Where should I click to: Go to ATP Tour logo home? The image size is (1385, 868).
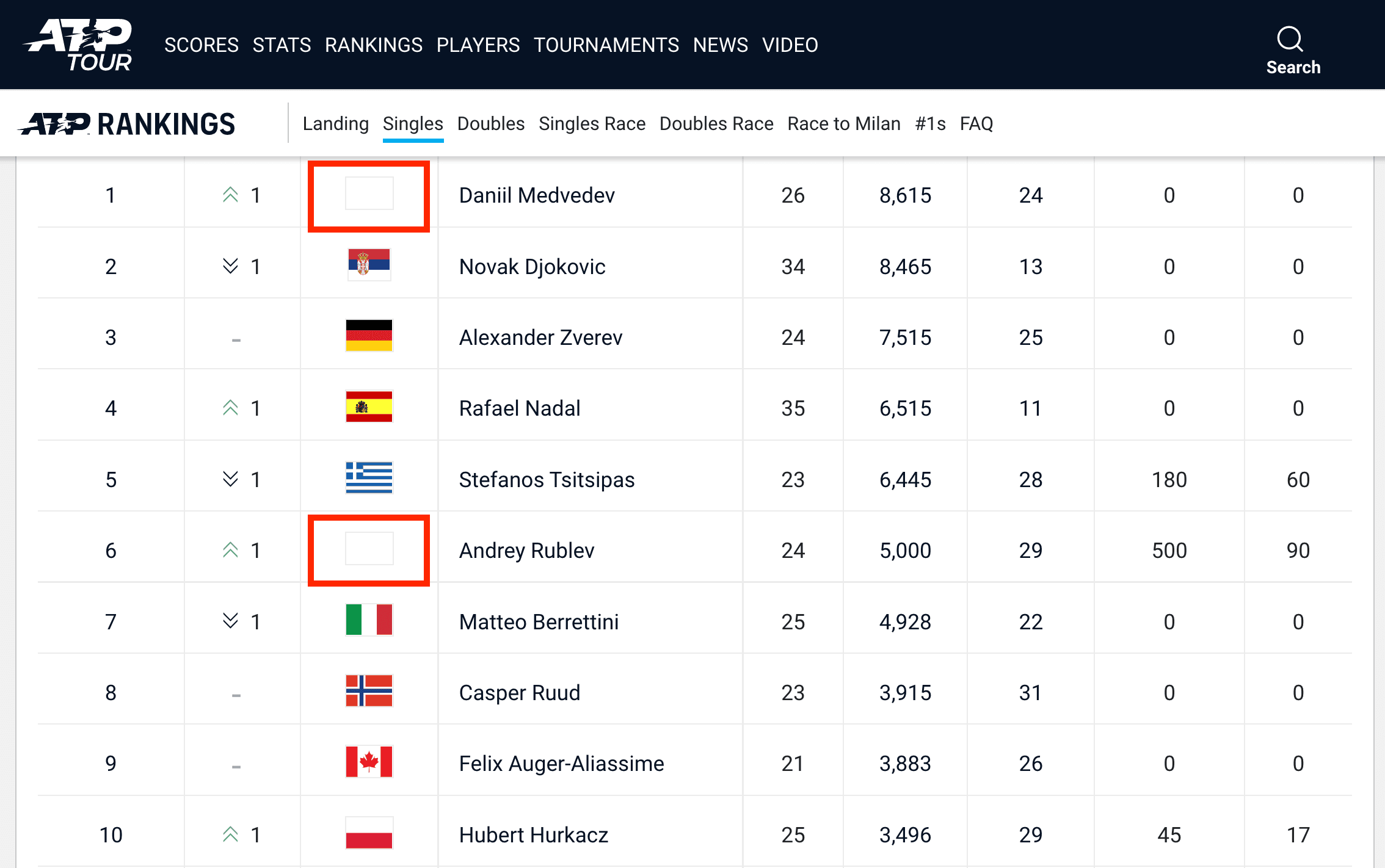(x=78, y=45)
